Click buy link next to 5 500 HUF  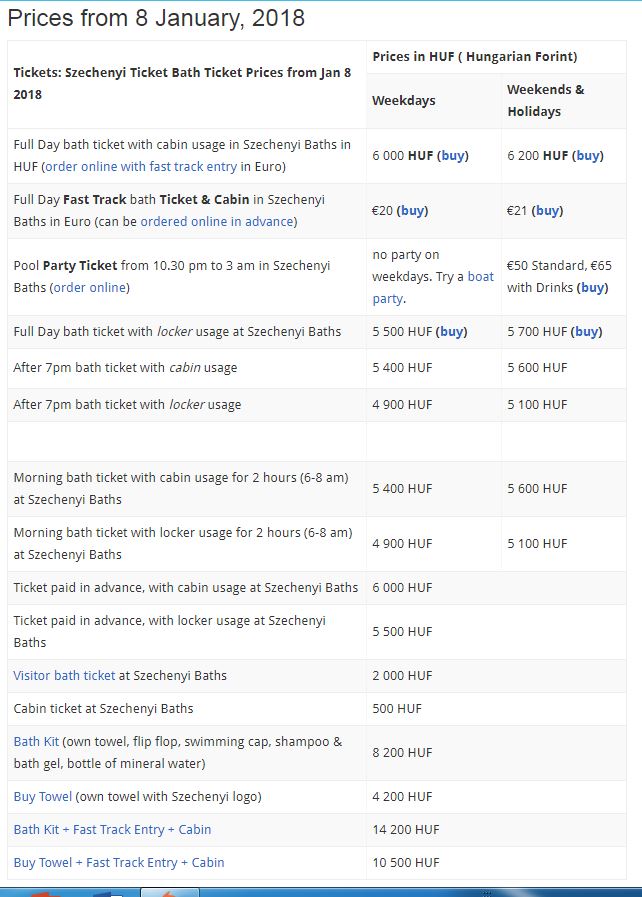(x=452, y=332)
